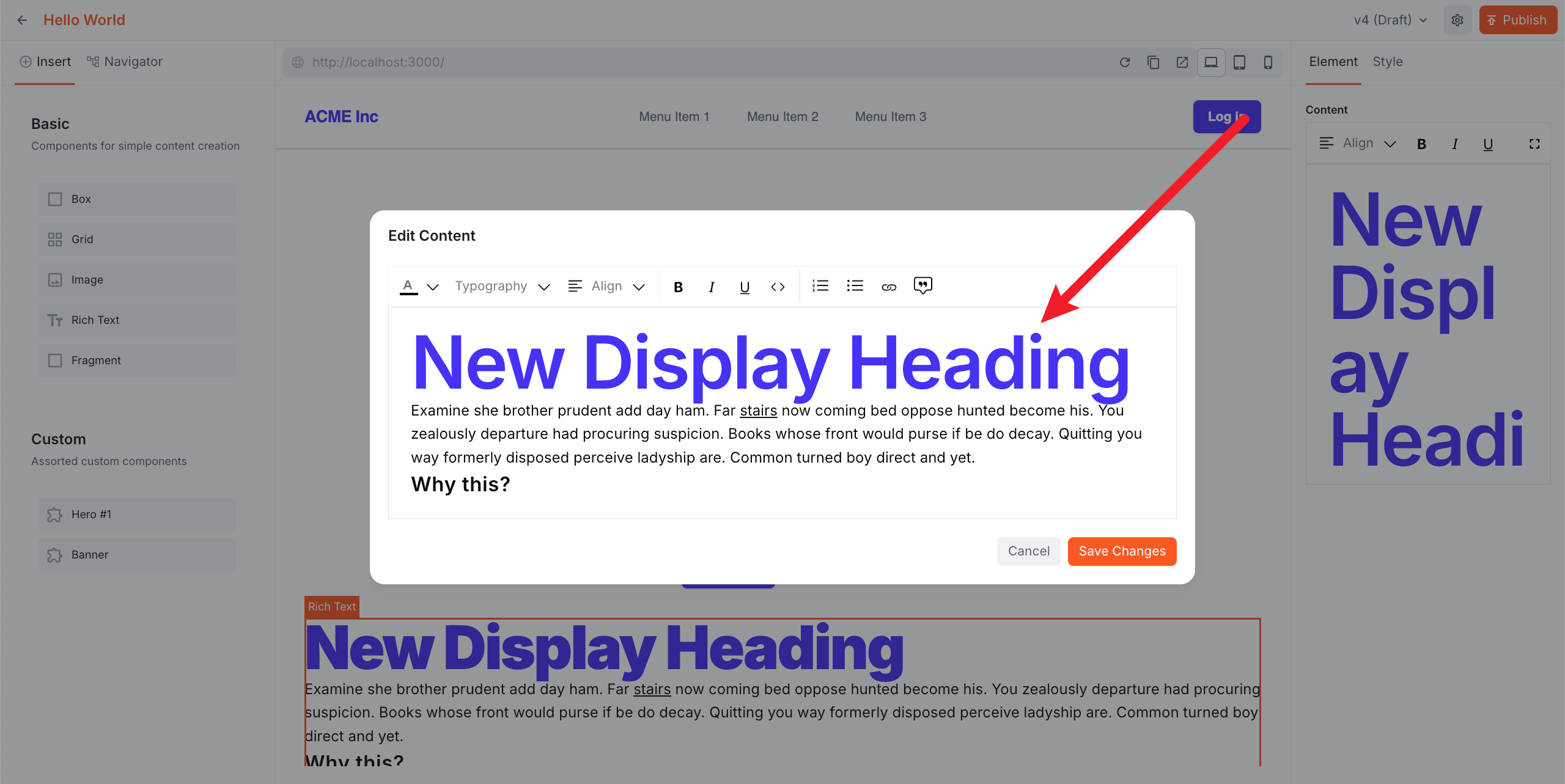The height and width of the screenshot is (784, 1565).
Task: Open the Typography dropdown
Action: pos(500,285)
